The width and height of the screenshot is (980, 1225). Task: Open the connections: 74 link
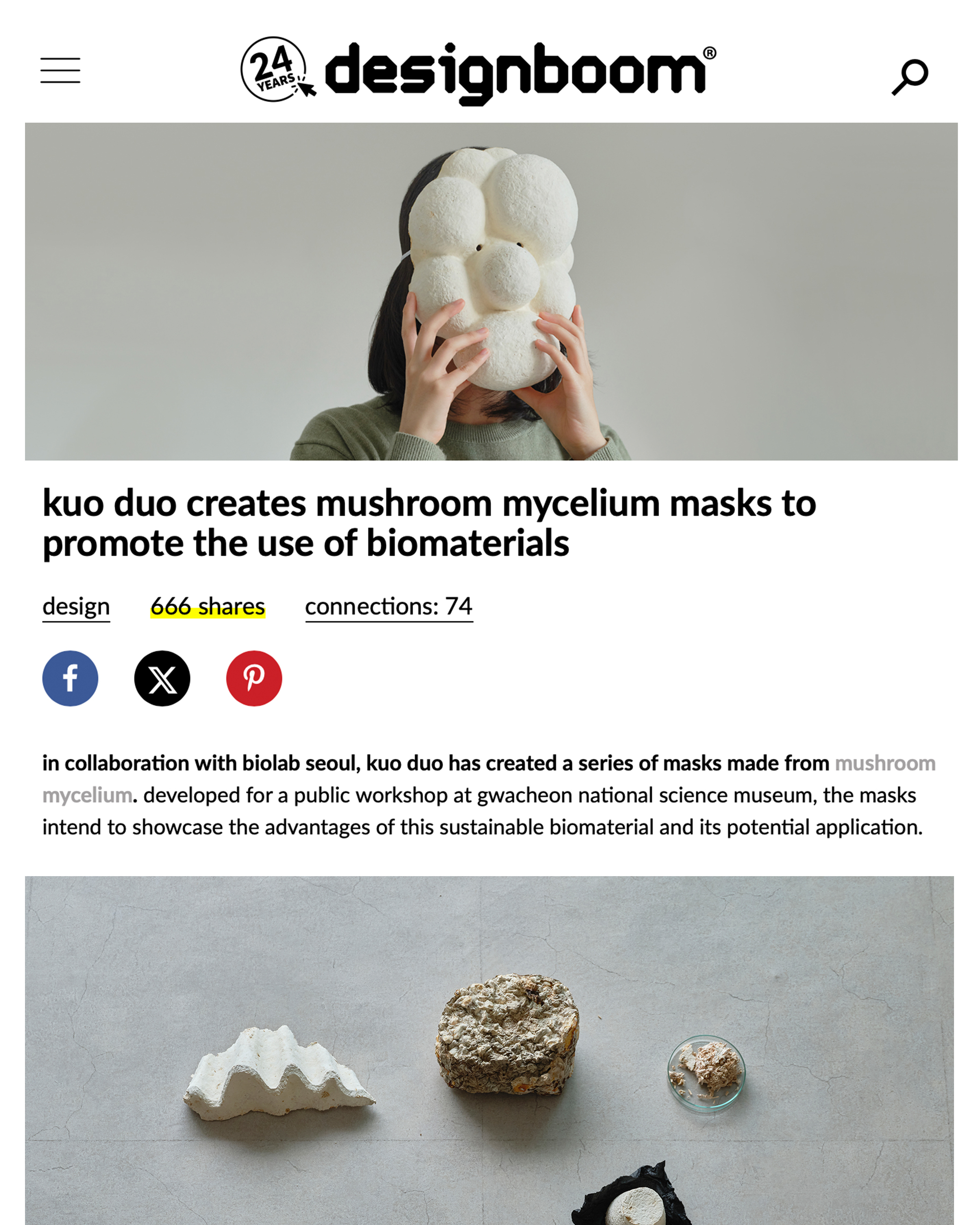point(389,607)
